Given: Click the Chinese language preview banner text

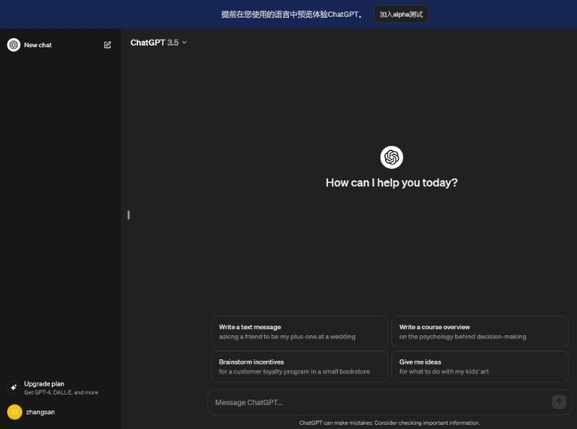Looking at the screenshot, I should tap(291, 14).
